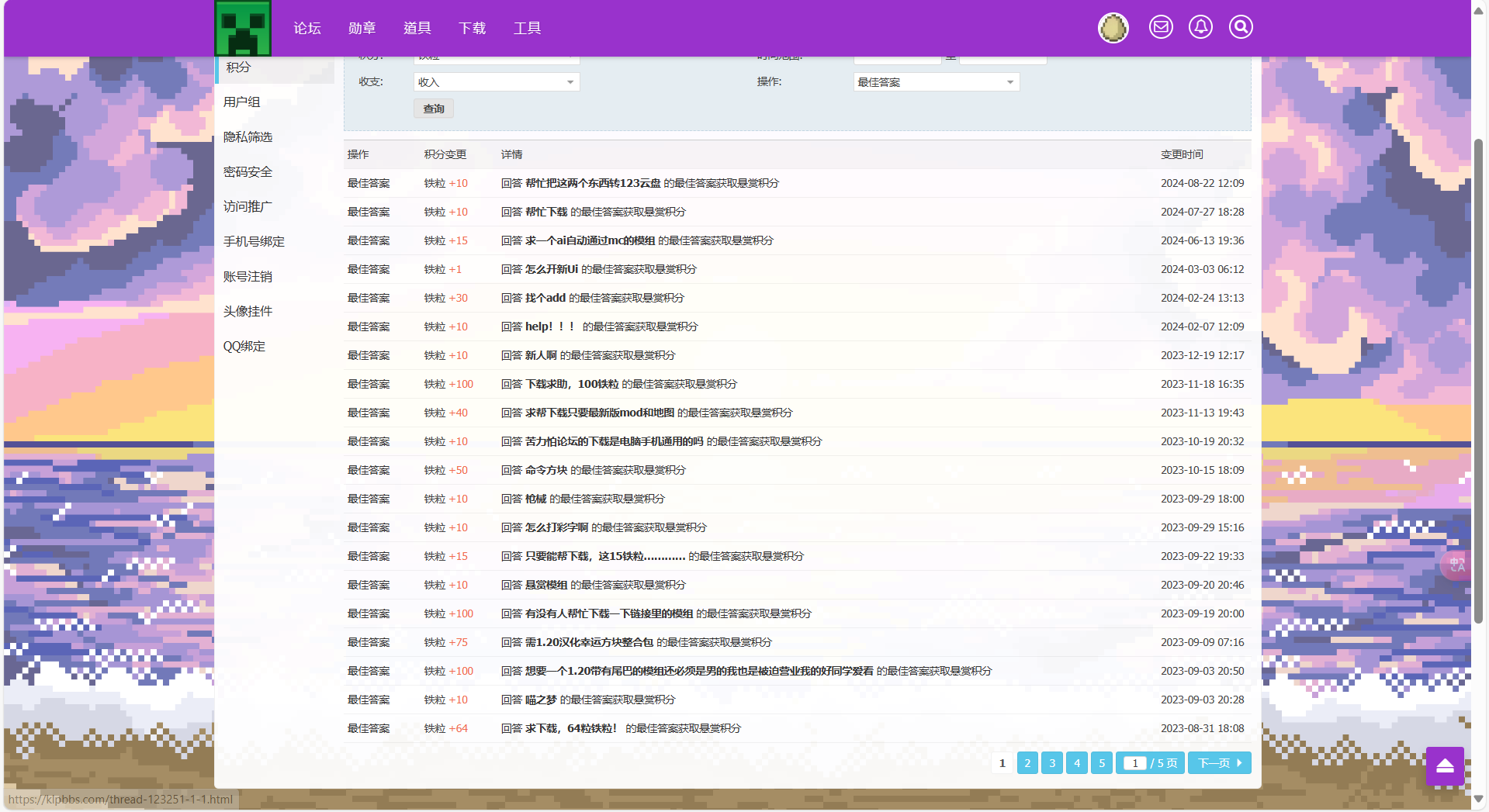
Task: Select 用户组 in the sidebar
Action: tap(242, 102)
